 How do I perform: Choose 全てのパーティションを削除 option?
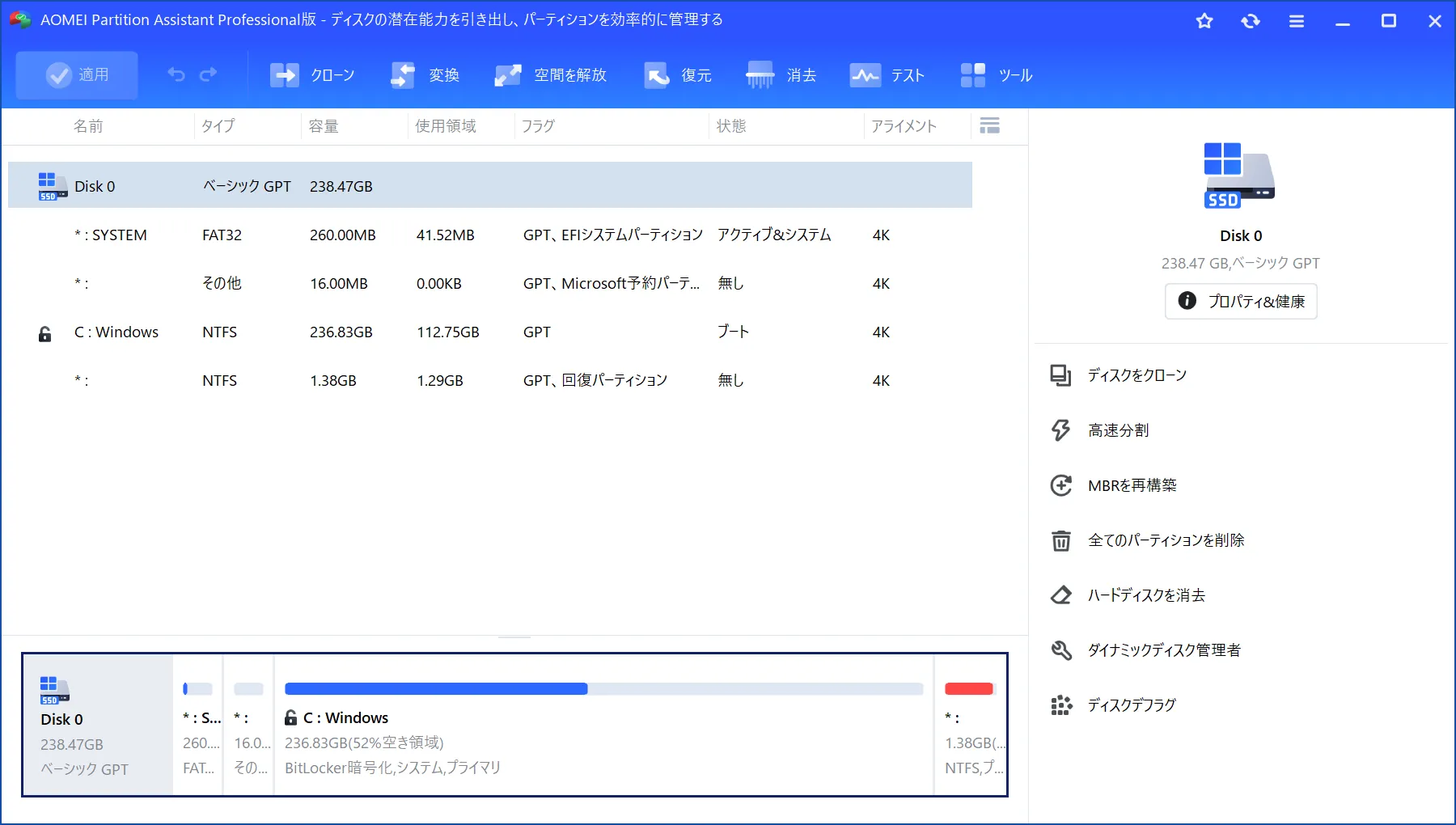(x=1166, y=540)
